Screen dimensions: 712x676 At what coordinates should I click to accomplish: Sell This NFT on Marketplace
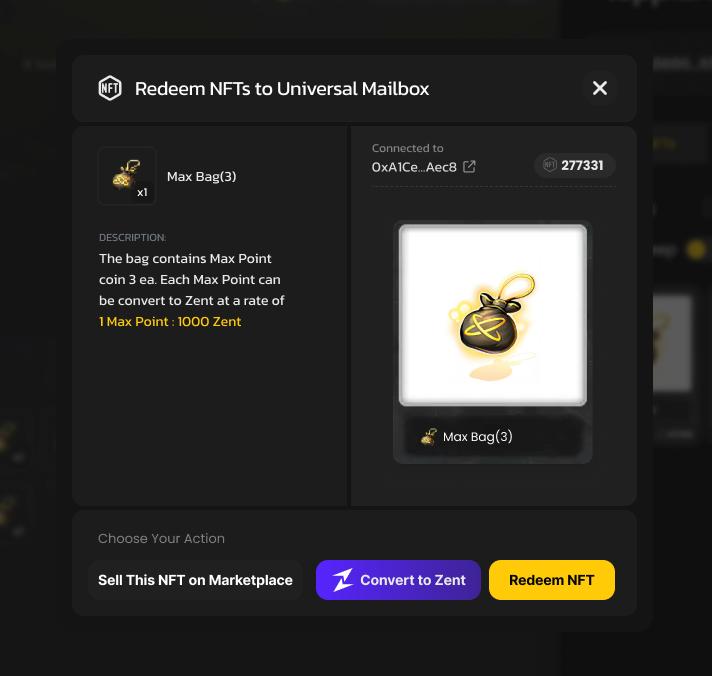(195, 580)
